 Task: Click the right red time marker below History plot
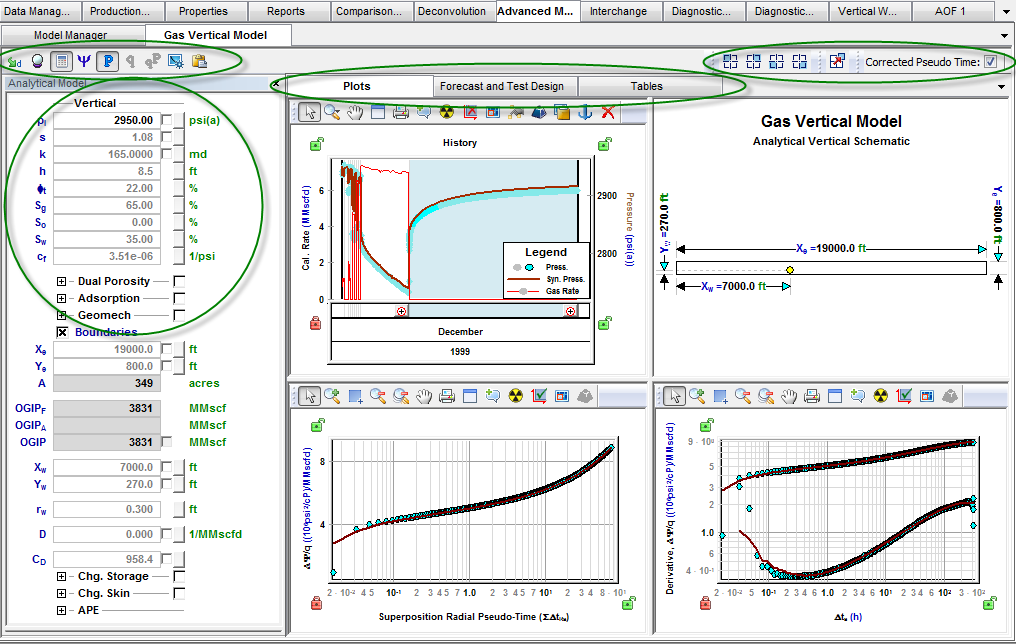(570, 312)
